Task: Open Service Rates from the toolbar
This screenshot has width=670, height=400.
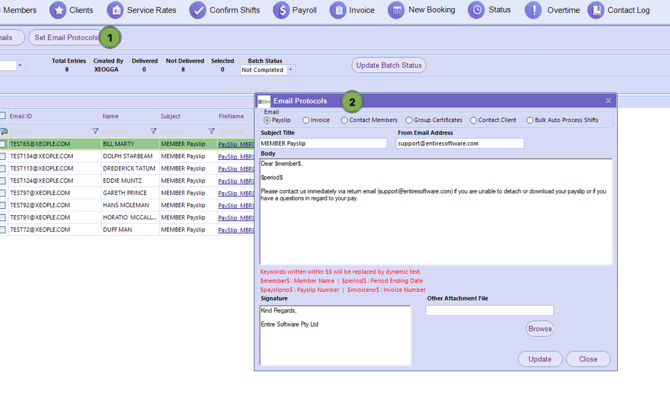Action: [x=116, y=10]
